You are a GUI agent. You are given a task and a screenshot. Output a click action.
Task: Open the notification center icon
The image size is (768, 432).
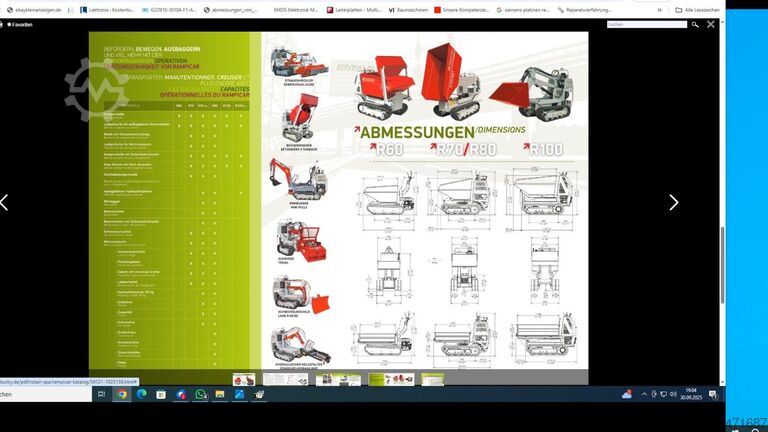pyautogui.click(x=713, y=394)
